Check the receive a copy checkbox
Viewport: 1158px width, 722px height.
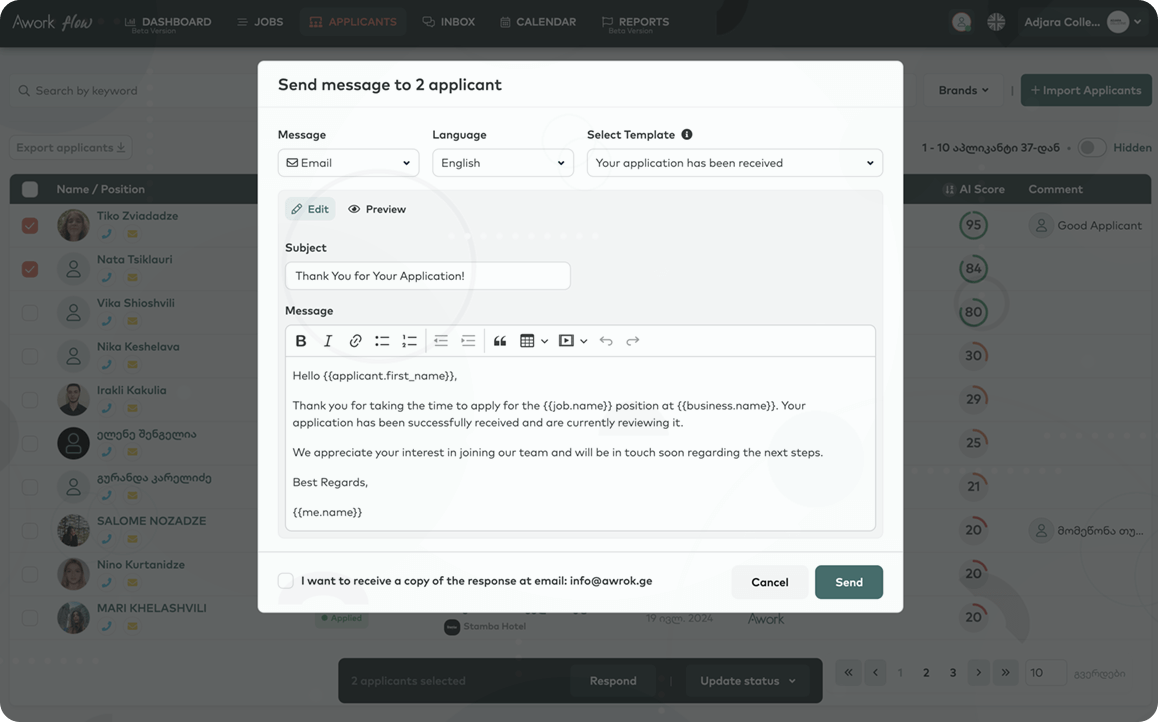point(286,581)
